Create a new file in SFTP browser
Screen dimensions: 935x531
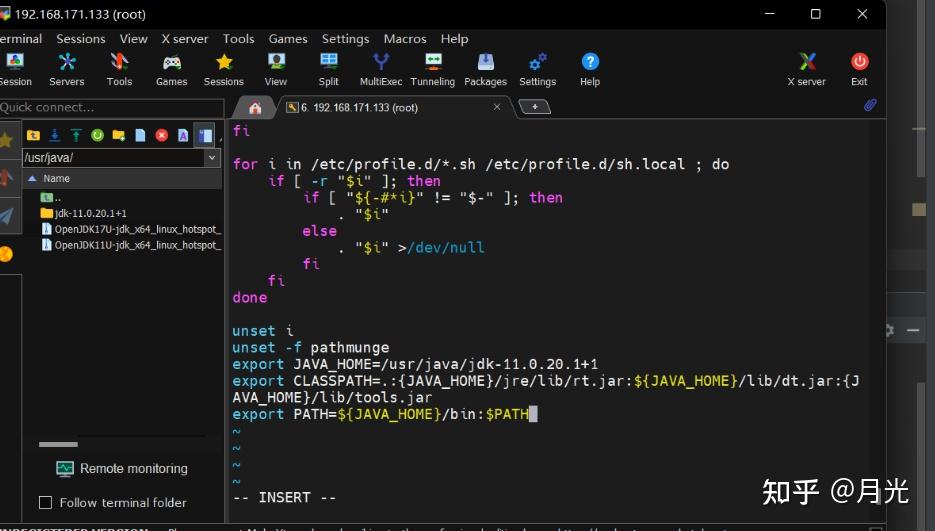[x=140, y=135]
